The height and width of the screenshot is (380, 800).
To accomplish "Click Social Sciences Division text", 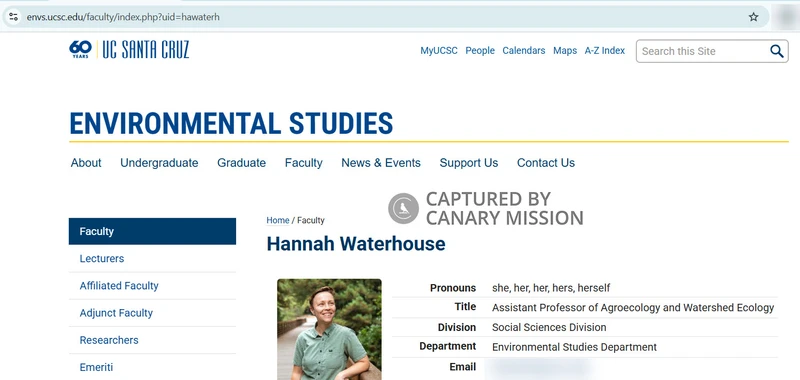I will pos(549,327).
